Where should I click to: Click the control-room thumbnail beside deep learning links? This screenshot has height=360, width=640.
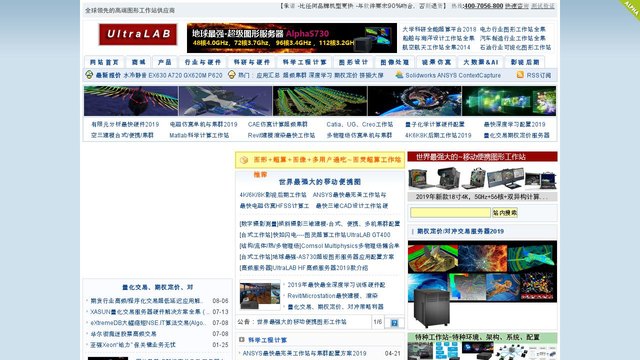tap(260, 296)
